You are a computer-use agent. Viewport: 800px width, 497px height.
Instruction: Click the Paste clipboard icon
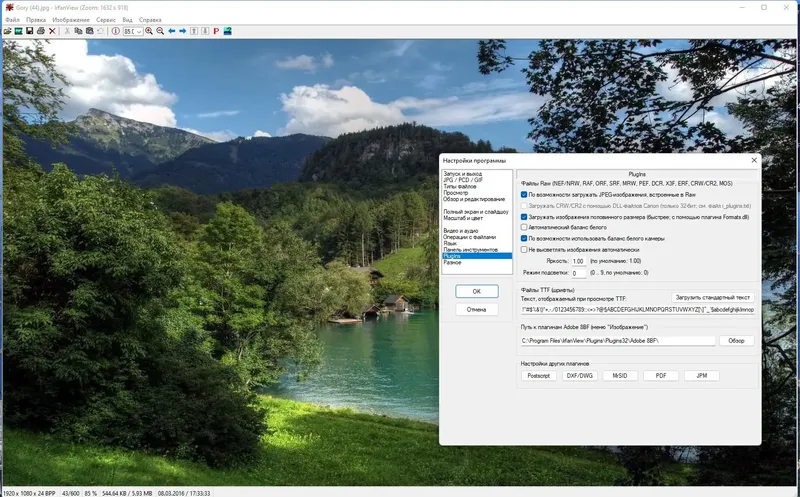[89, 31]
